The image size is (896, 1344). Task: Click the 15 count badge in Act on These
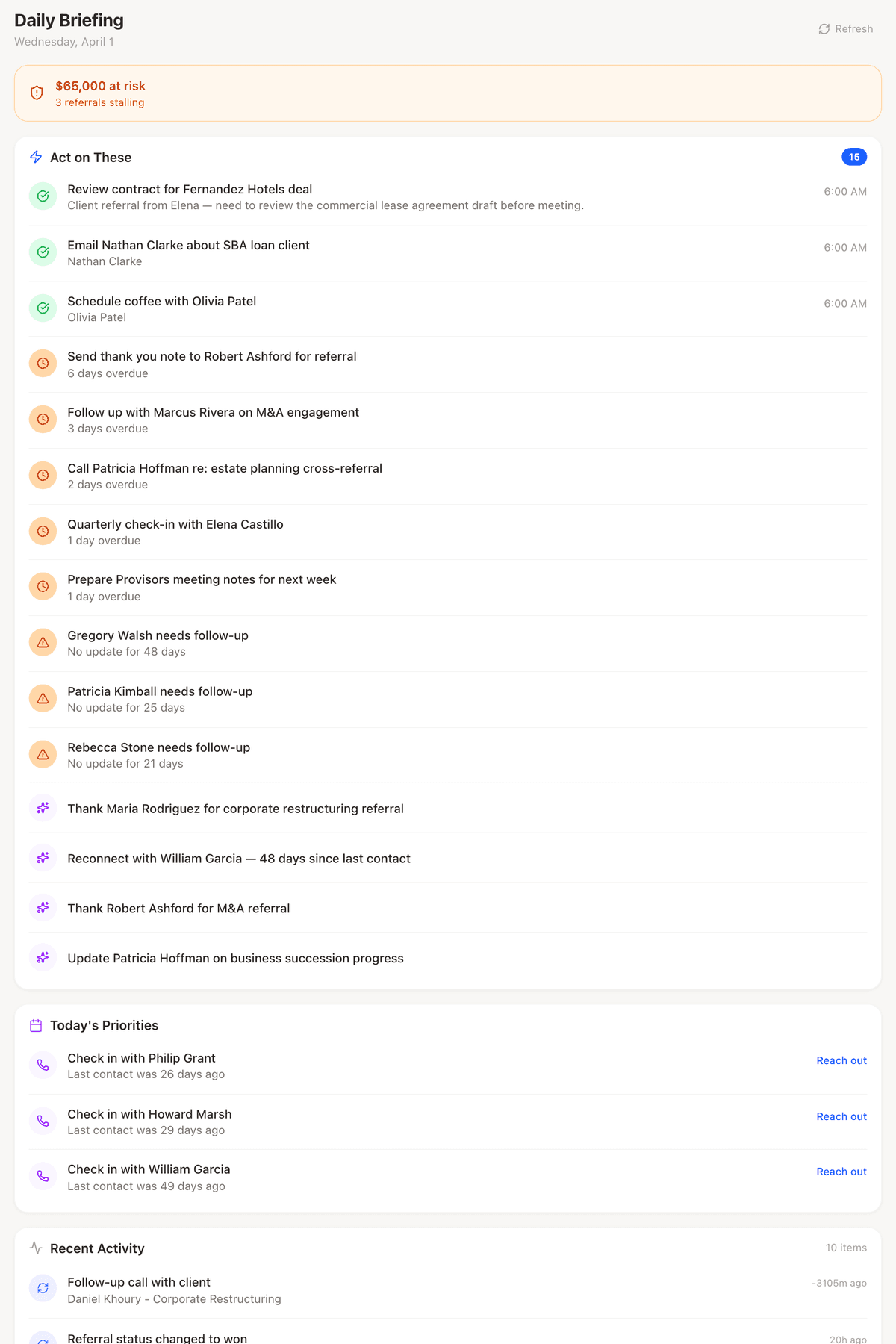click(854, 157)
